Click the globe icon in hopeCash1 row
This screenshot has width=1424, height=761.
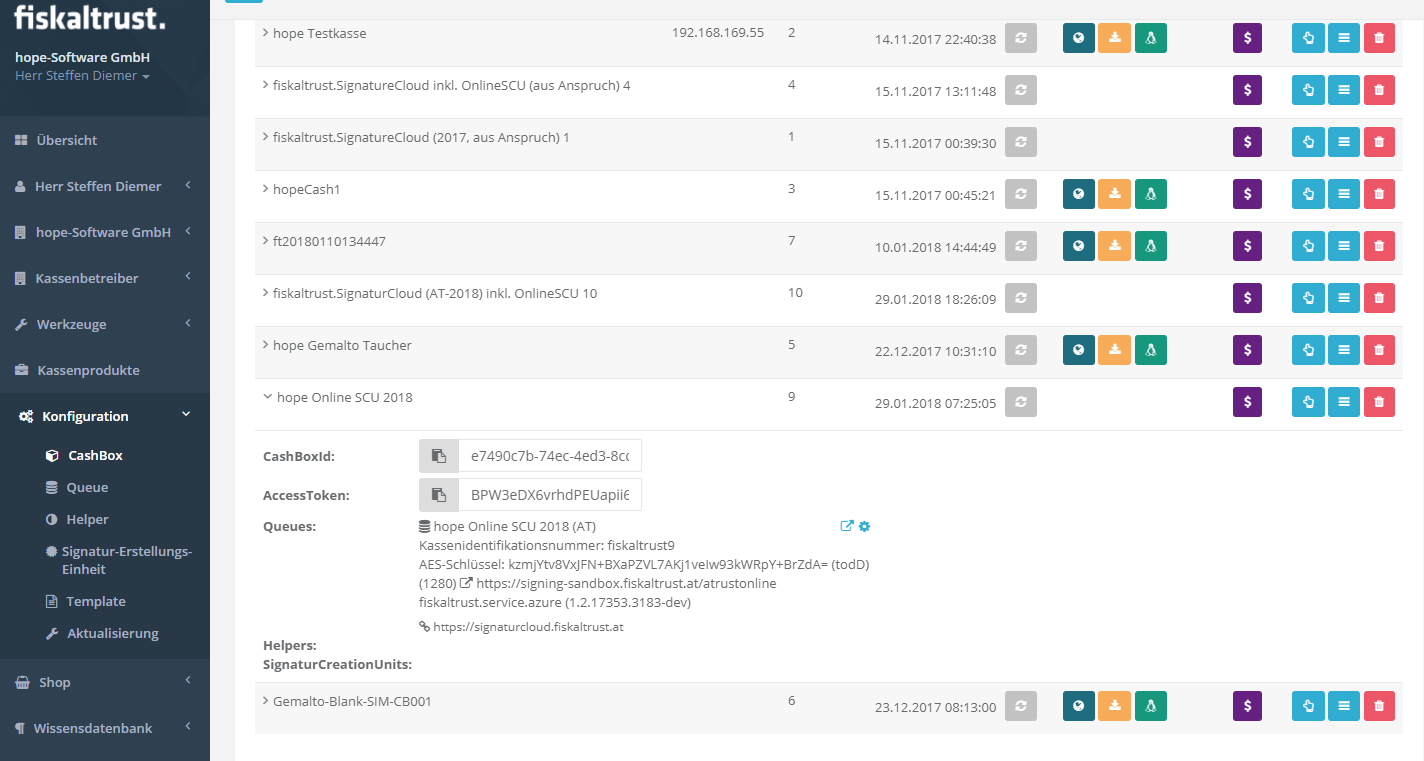tap(1079, 194)
